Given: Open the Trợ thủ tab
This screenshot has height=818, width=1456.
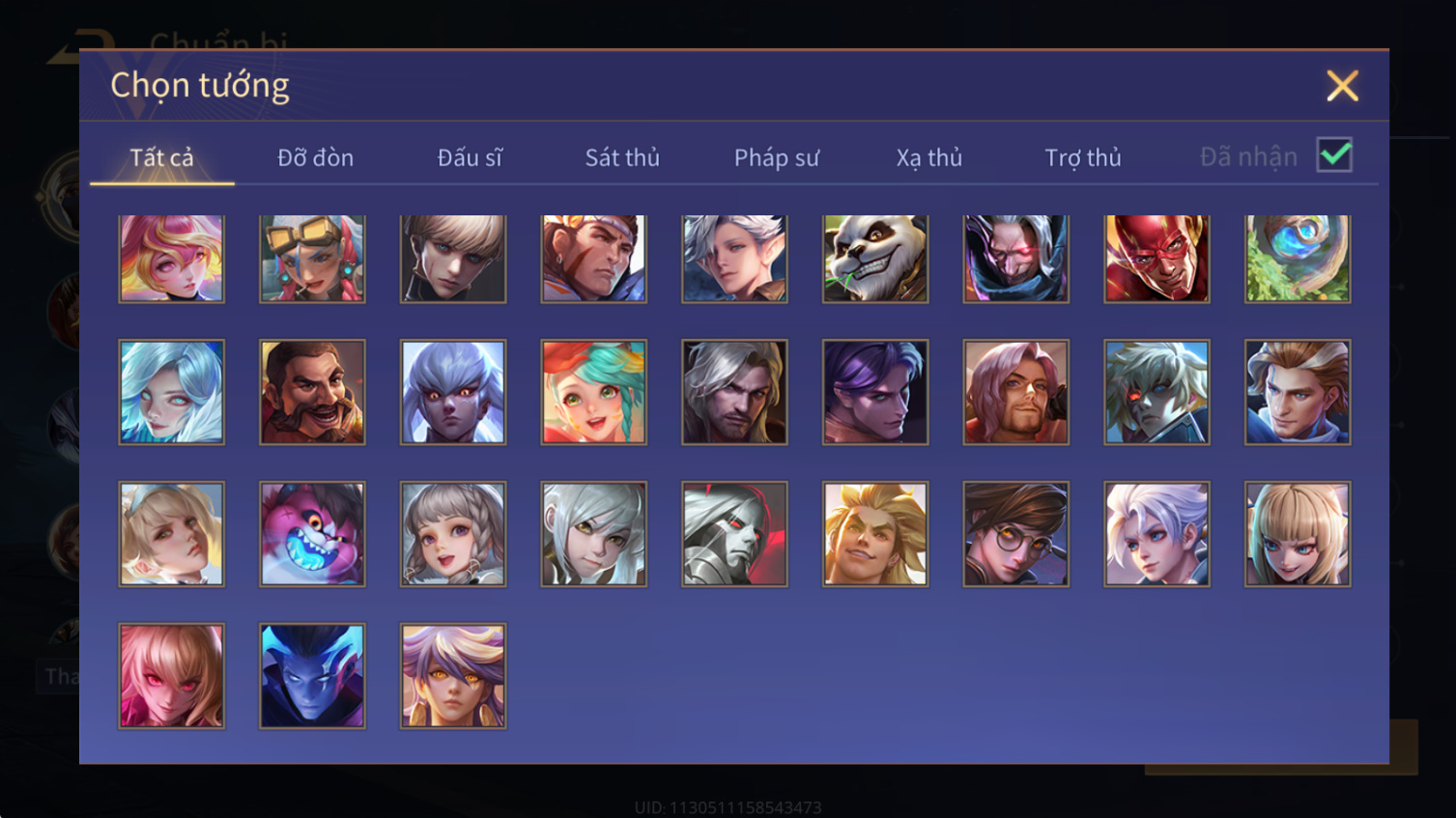Looking at the screenshot, I should [x=1083, y=157].
